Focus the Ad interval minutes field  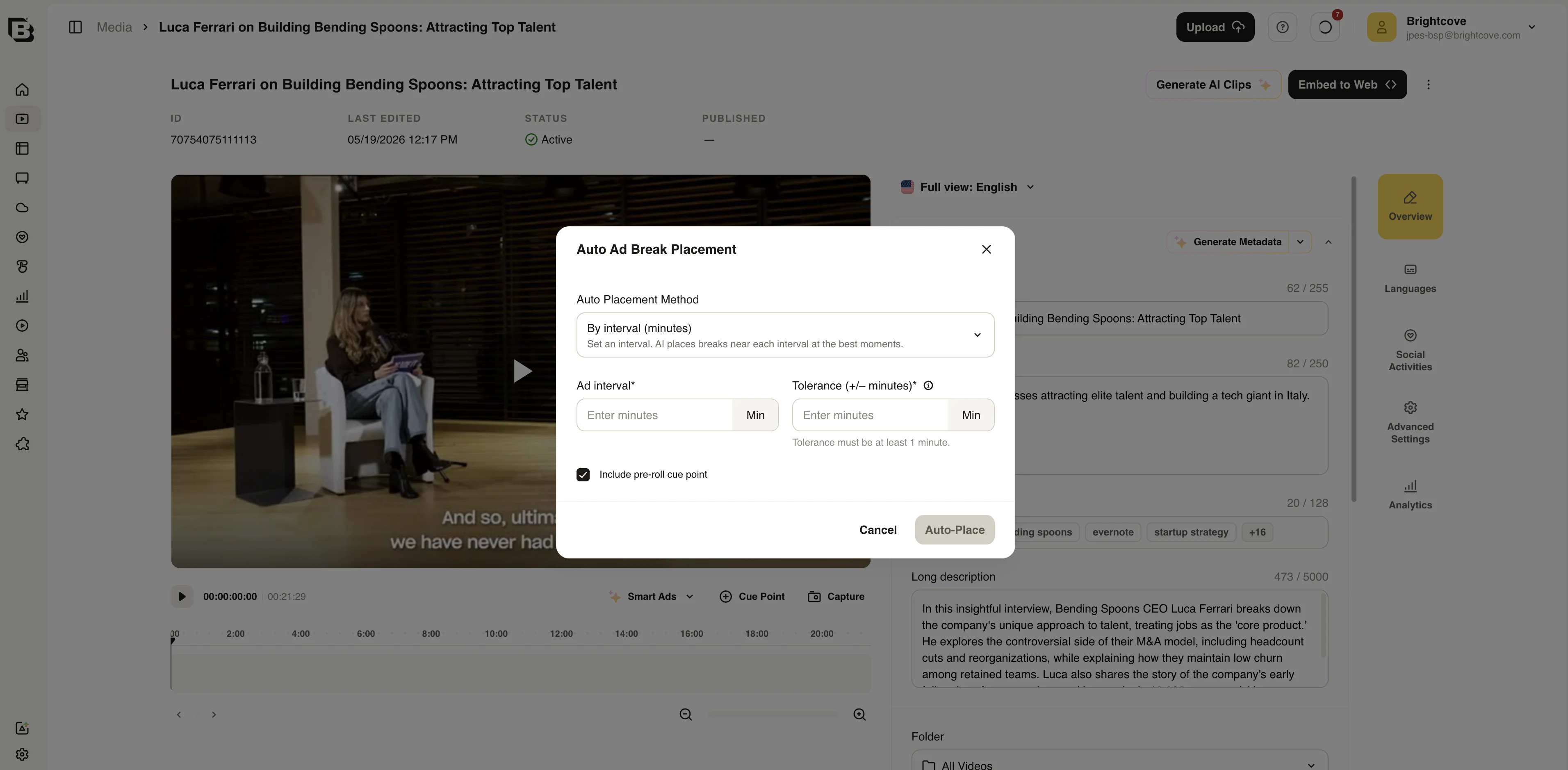654,415
